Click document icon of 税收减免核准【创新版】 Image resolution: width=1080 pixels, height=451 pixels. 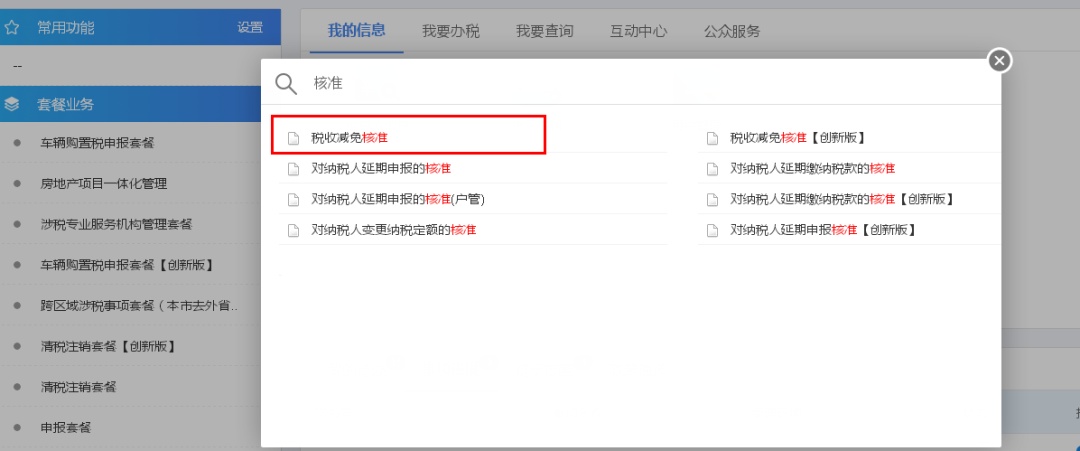coord(712,138)
